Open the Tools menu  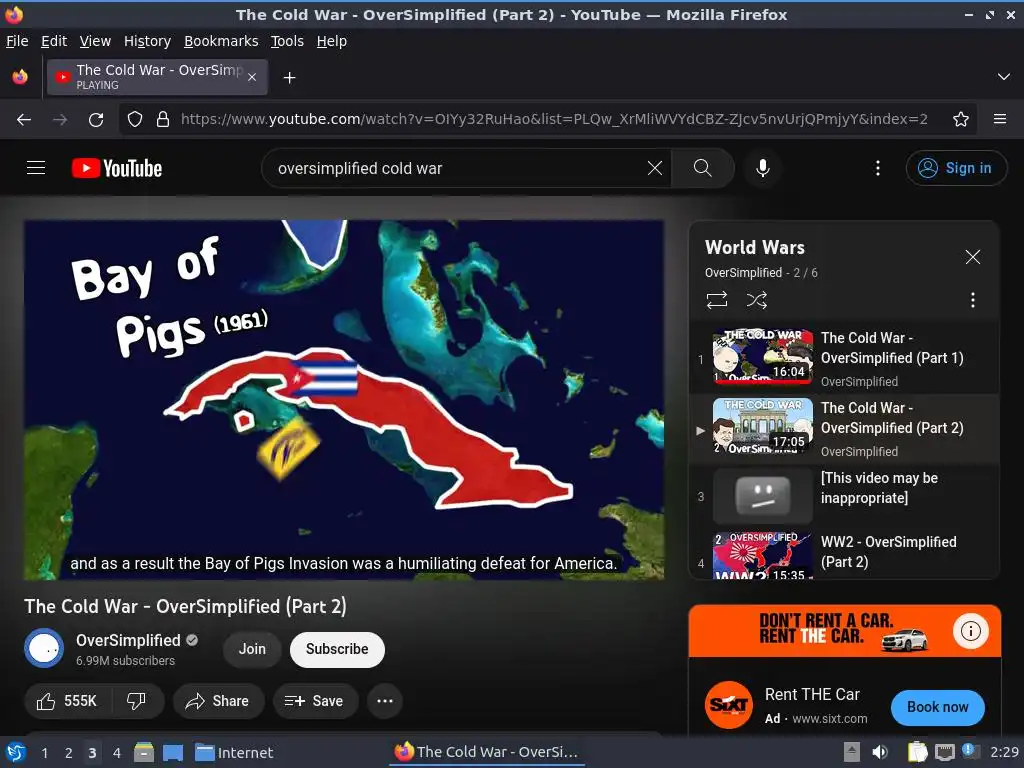[x=287, y=41]
